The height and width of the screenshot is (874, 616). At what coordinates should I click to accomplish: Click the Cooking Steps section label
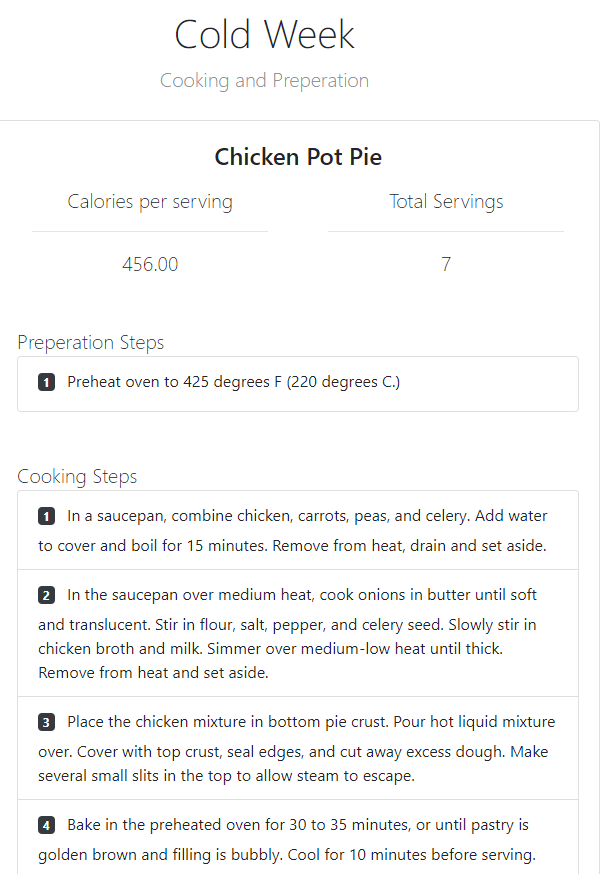click(77, 476)
